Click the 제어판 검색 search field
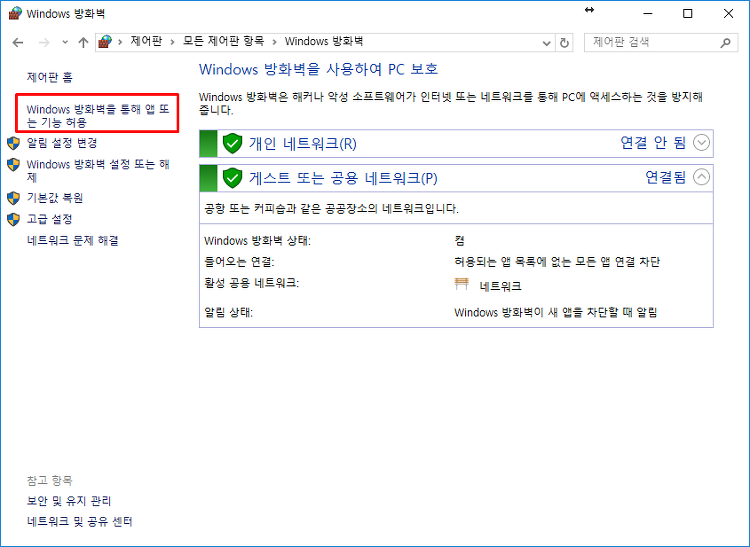This screenshot has width=750, height=547. coord(661,43)
